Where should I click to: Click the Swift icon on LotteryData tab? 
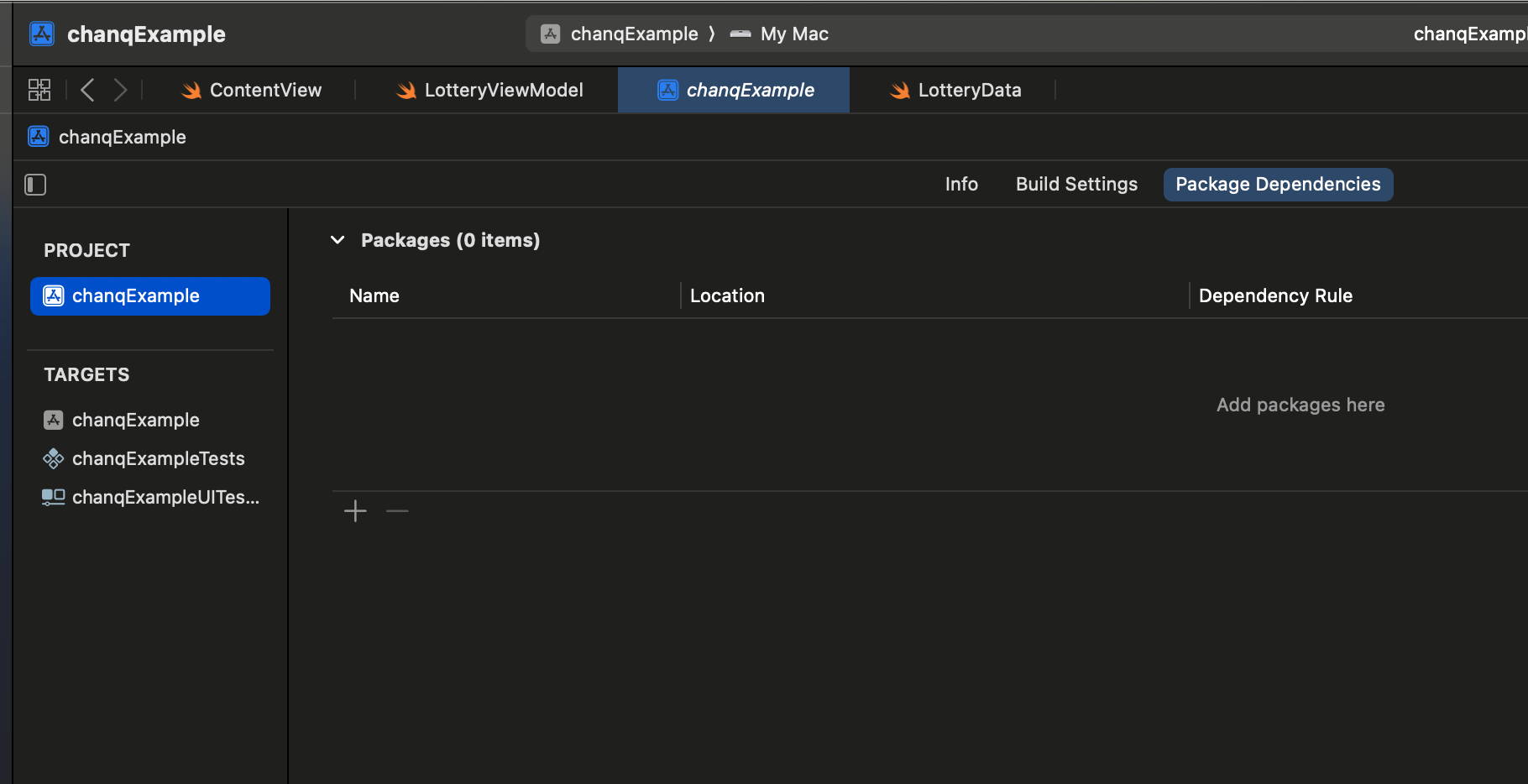click(x=900, y=90)
